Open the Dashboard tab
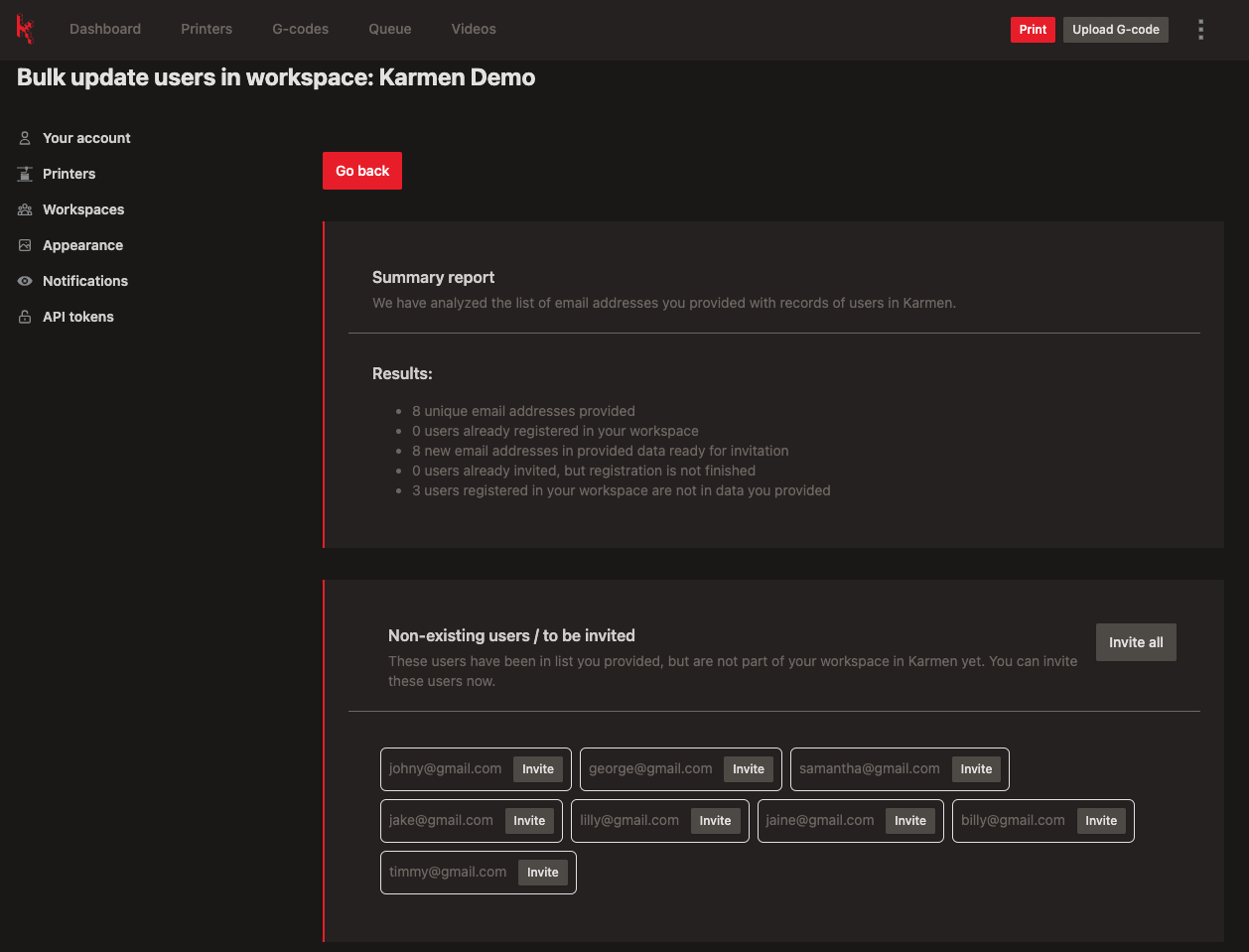Viewport: 1249px width, 952px height. click(x=105, y=29)
